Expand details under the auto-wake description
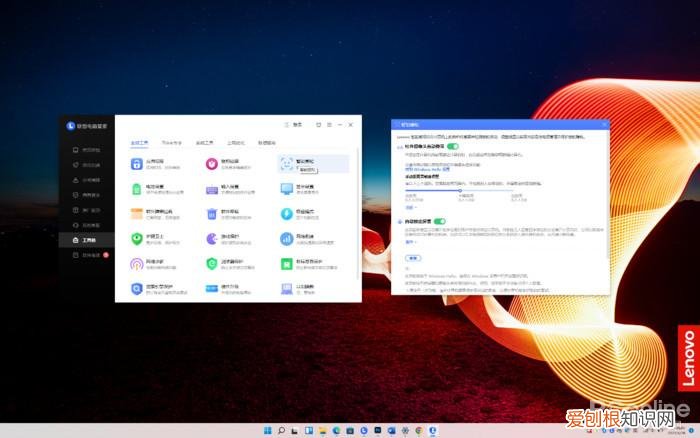The image size is (700, 438). point(409,242)
